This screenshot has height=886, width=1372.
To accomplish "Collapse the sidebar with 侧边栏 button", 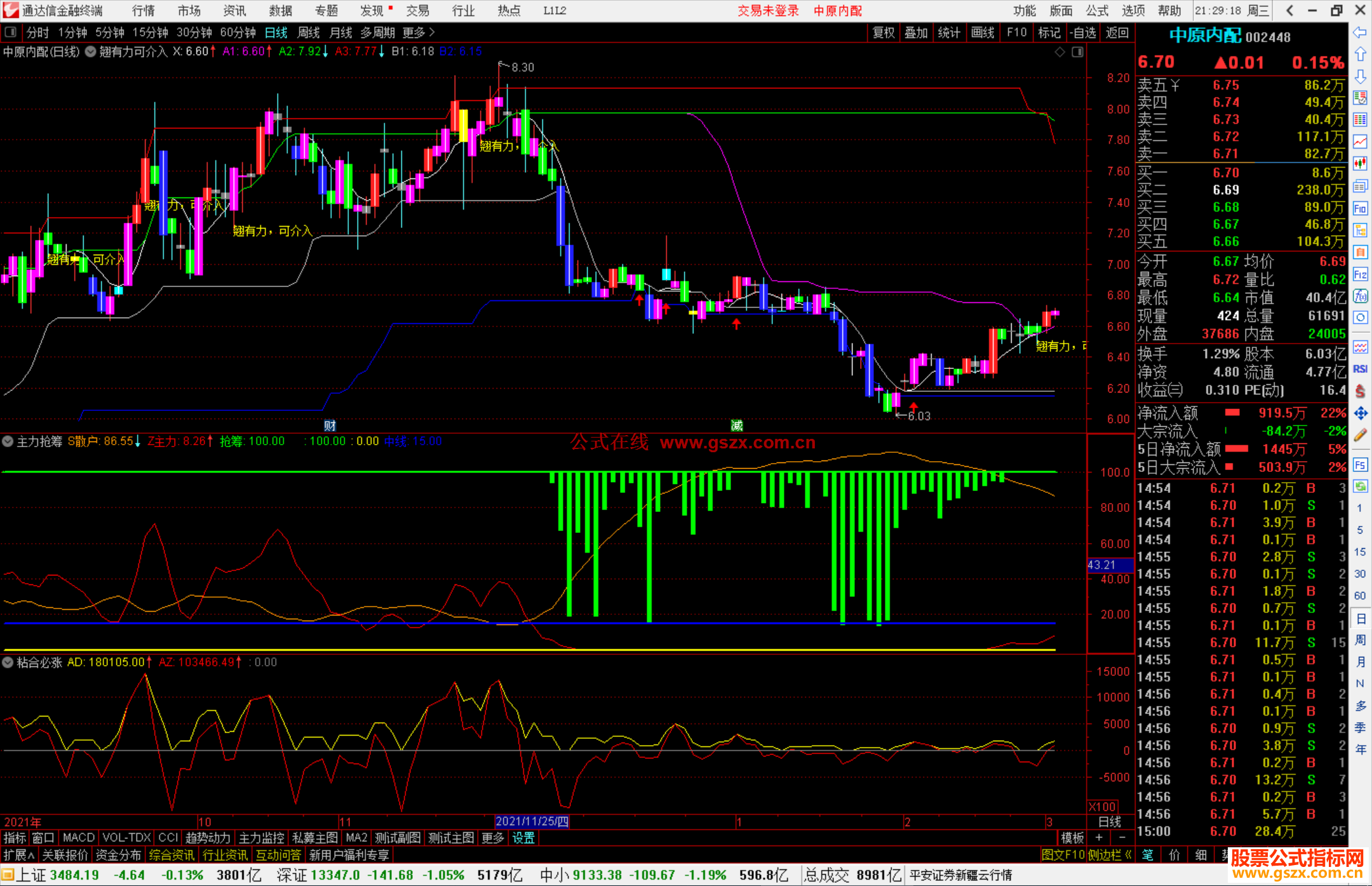I will (x=1109, y=855).
